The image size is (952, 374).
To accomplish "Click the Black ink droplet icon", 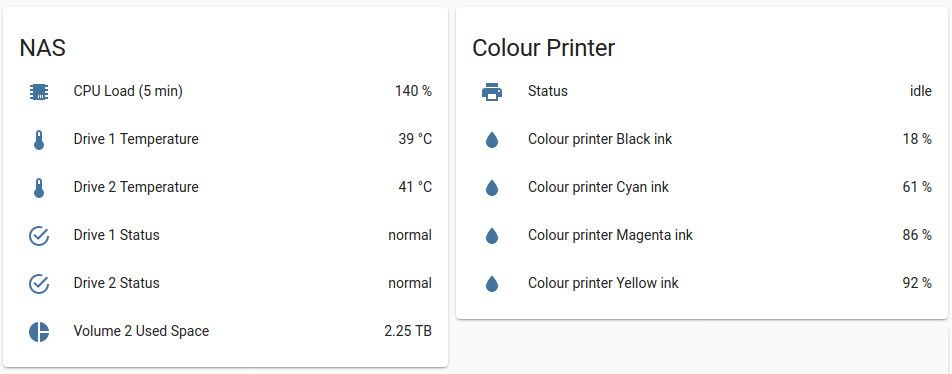I will [492, 140].
